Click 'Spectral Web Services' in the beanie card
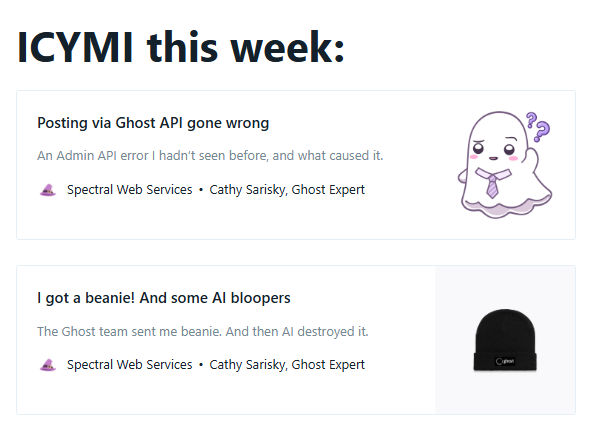This screenshot has height=440, width=597. (x=130, y=365)
